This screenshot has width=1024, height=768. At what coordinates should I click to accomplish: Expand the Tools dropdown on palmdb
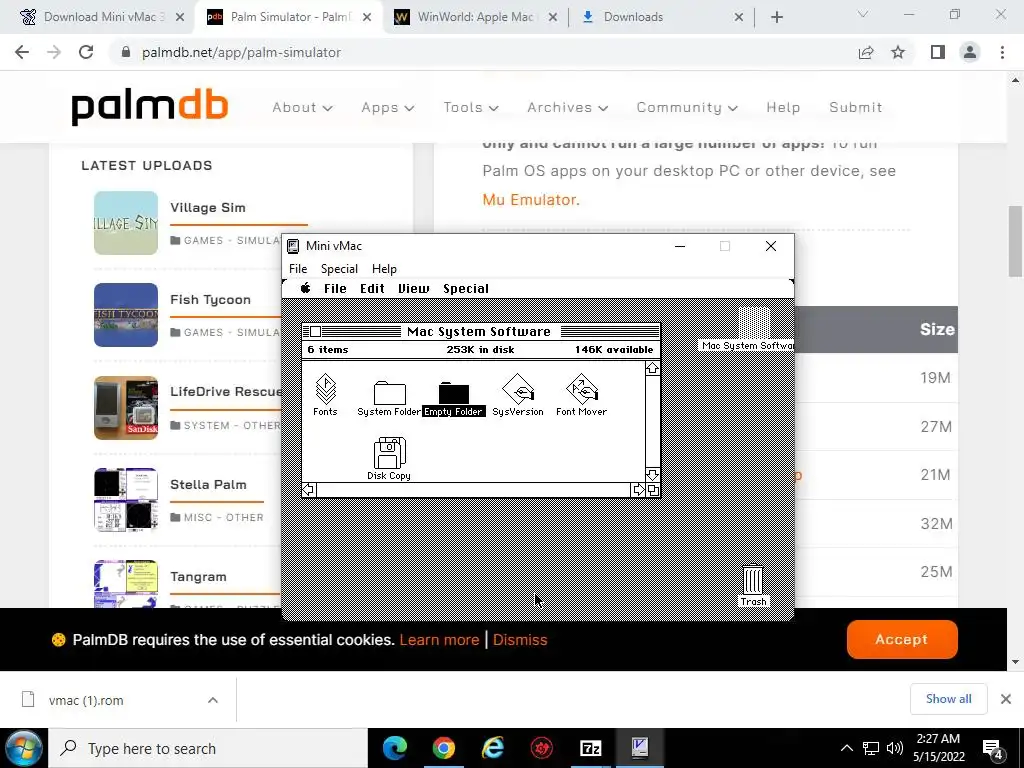pos(471,107)
